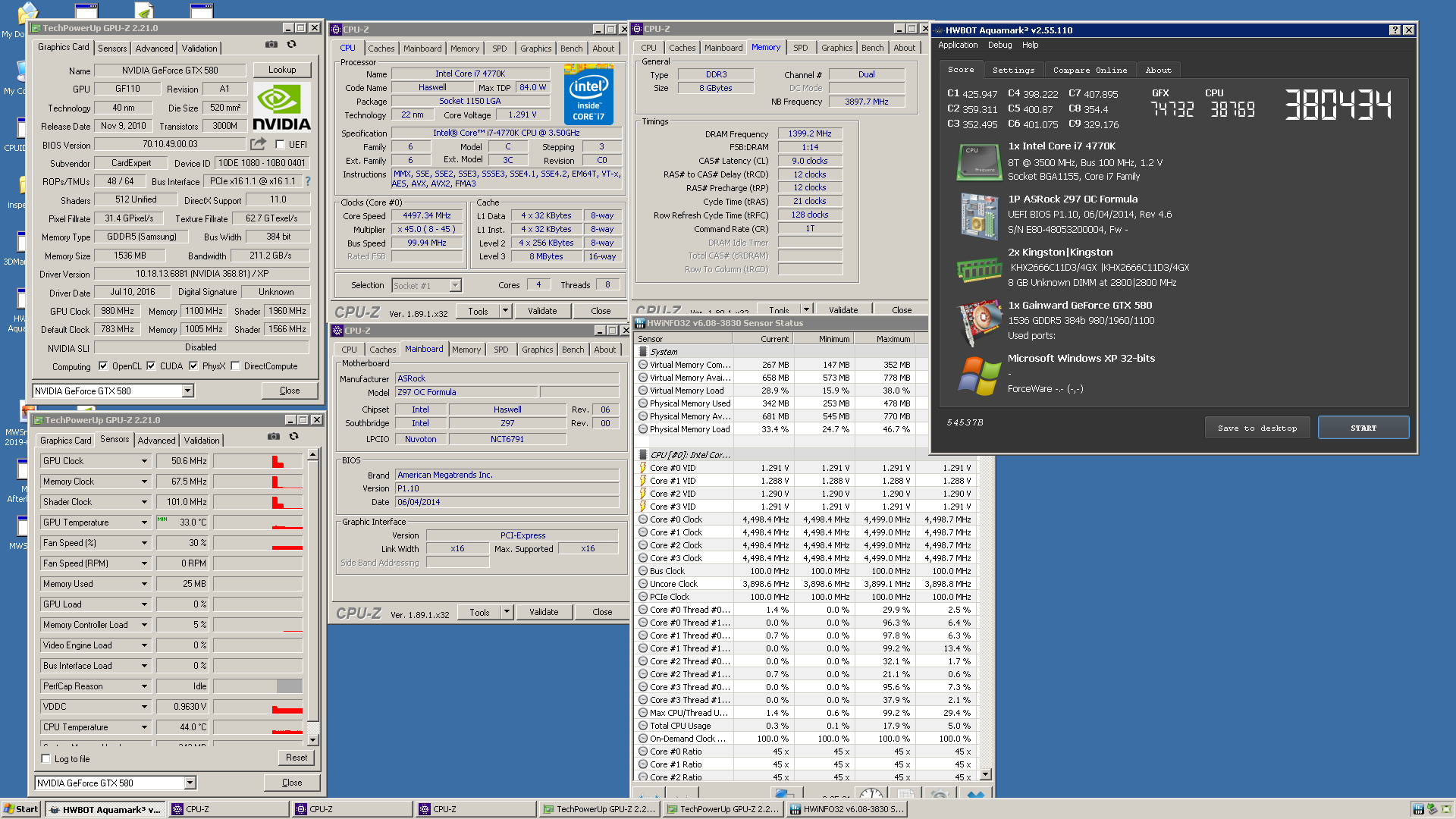Screen dimensions: 1456x819
Task: Click the ASRock motherboard icon in Aquamark
Action: pos(979,215)
